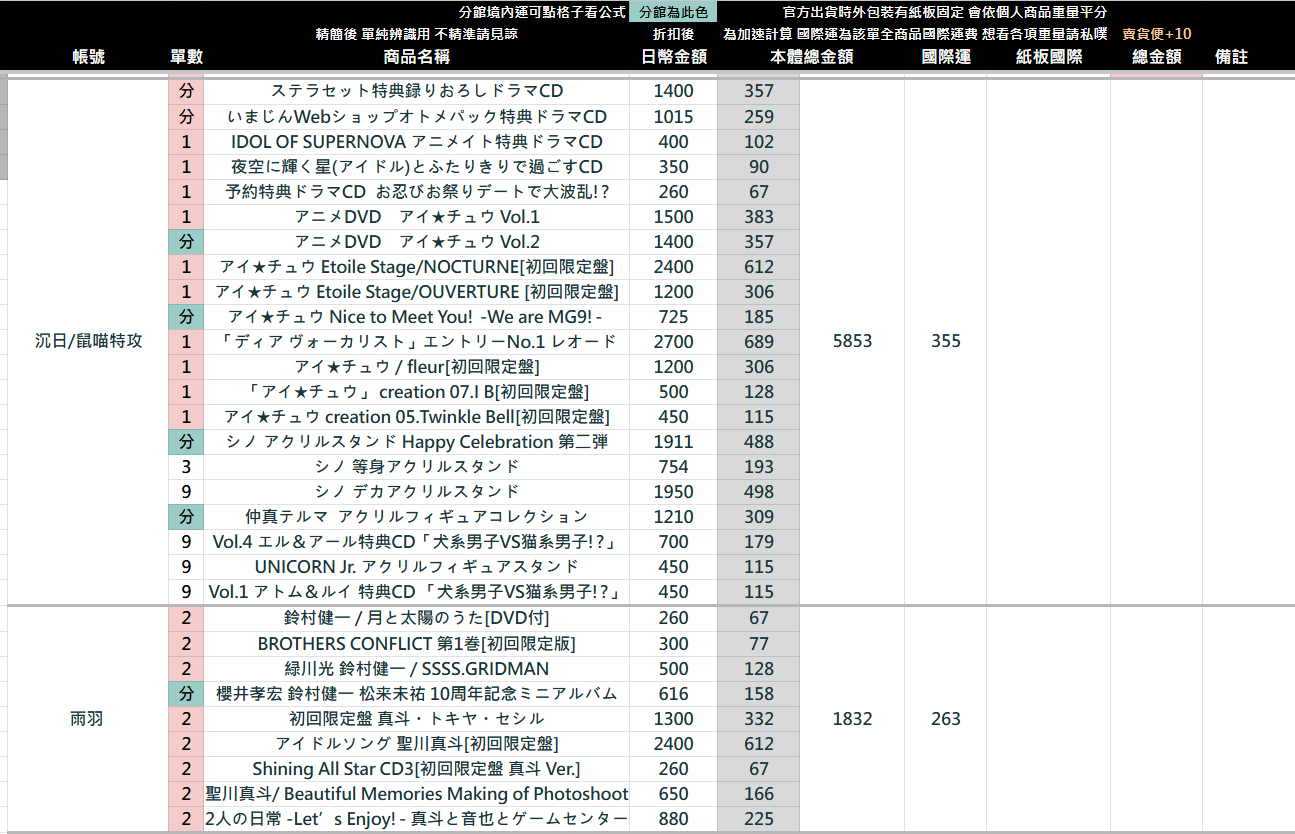
Task: Click the 10周年記念ミニアルバム product cell
Action: pos(416,694)
